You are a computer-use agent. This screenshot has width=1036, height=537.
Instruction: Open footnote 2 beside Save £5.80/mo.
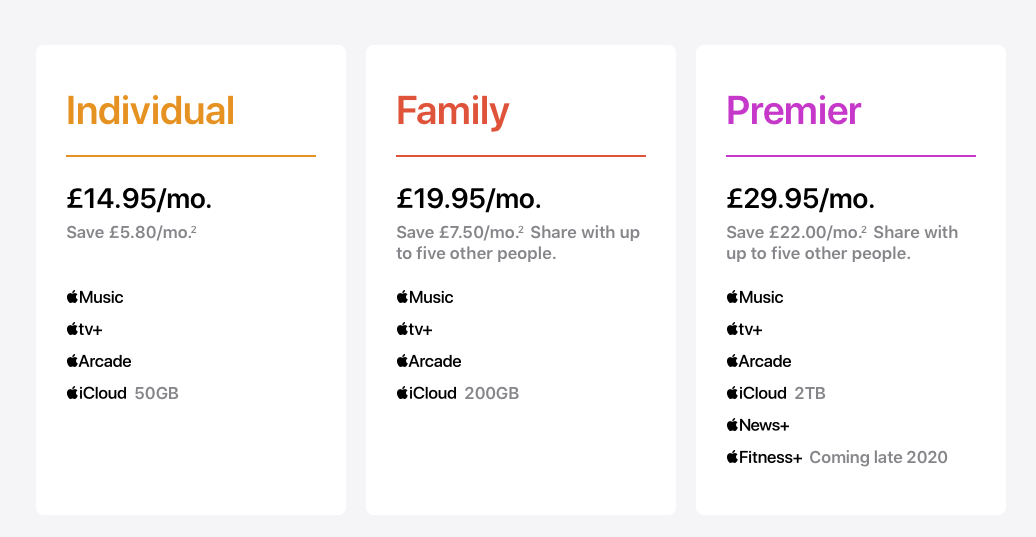194,229
